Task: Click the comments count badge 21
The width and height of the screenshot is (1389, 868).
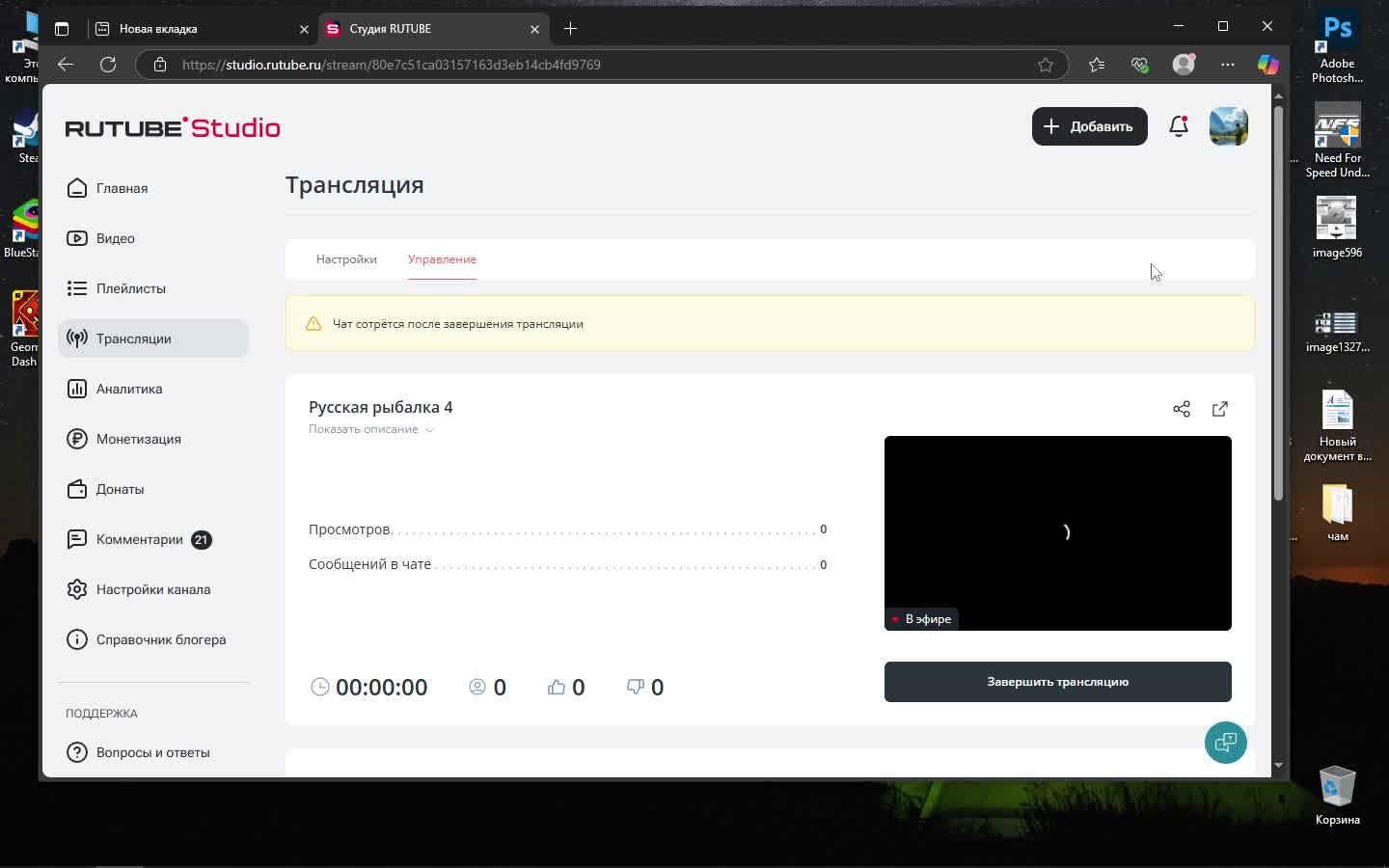Action: tap(201, 540)
